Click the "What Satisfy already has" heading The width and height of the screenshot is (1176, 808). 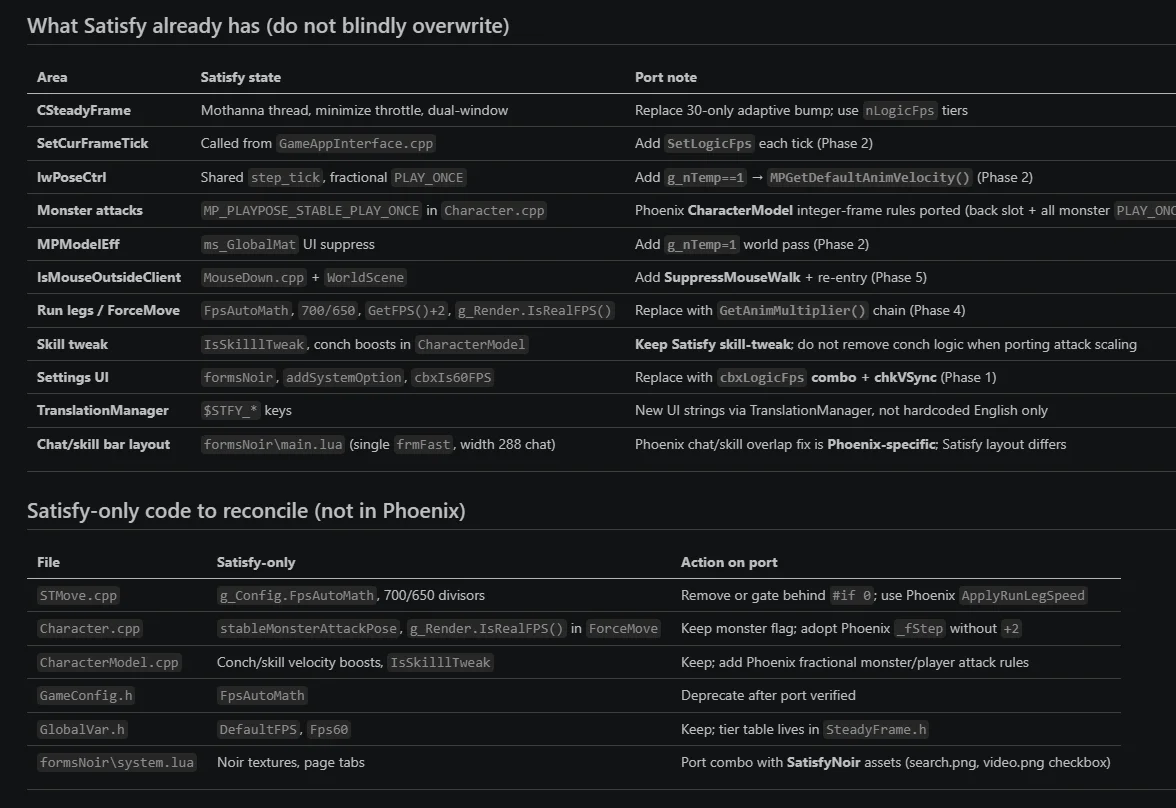[268, 26]
